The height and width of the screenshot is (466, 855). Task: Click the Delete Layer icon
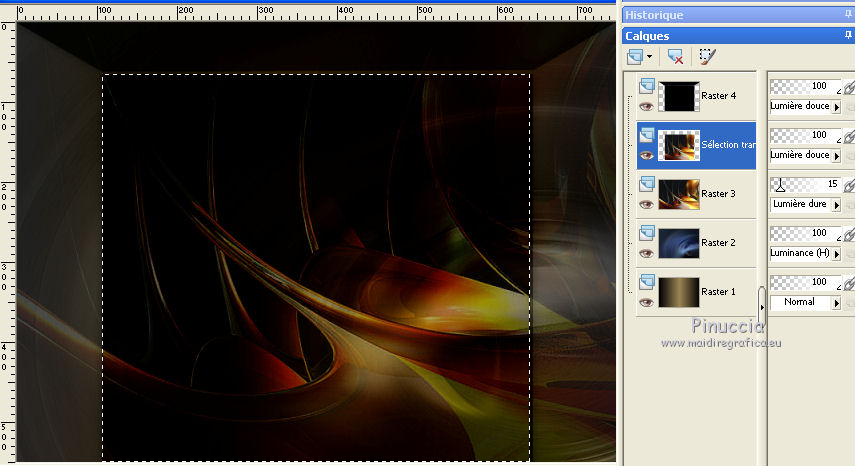tap(675, 57)
